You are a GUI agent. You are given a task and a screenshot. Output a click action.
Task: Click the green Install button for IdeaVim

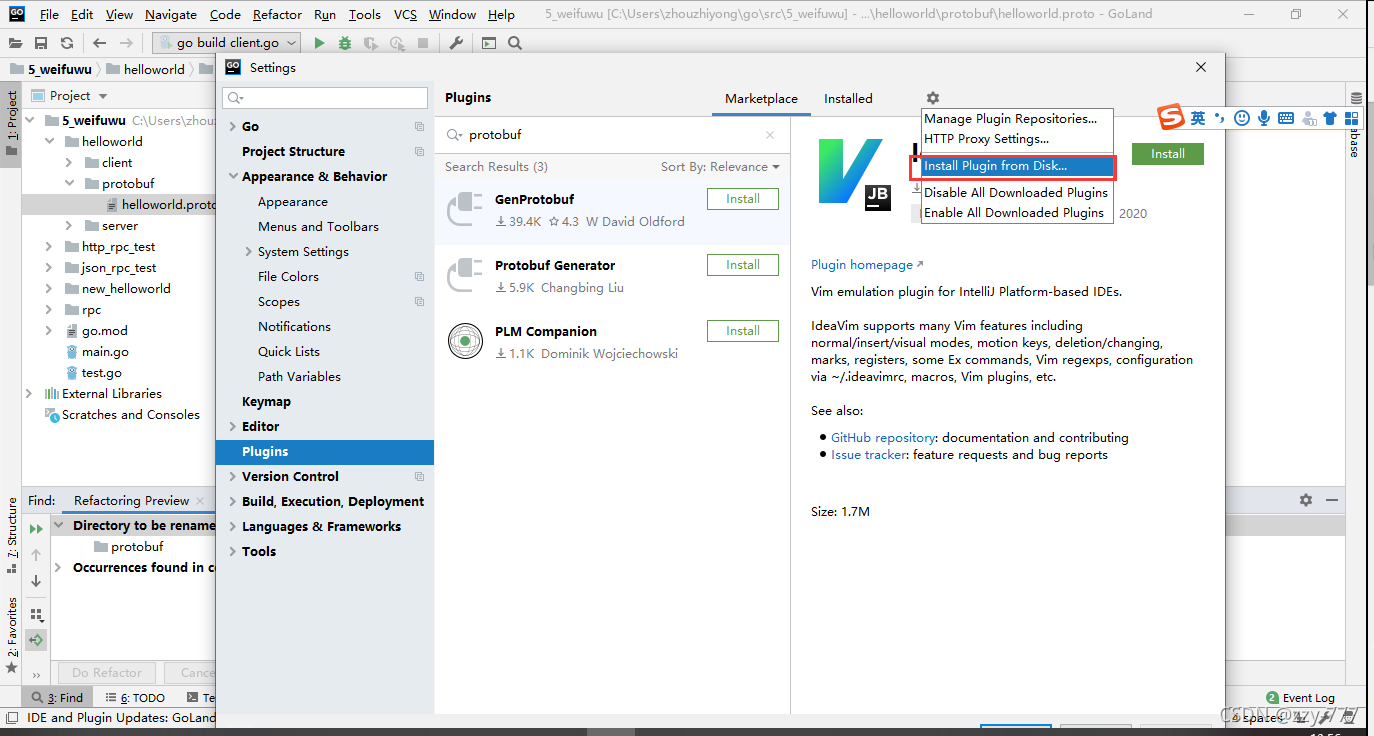1168,154
